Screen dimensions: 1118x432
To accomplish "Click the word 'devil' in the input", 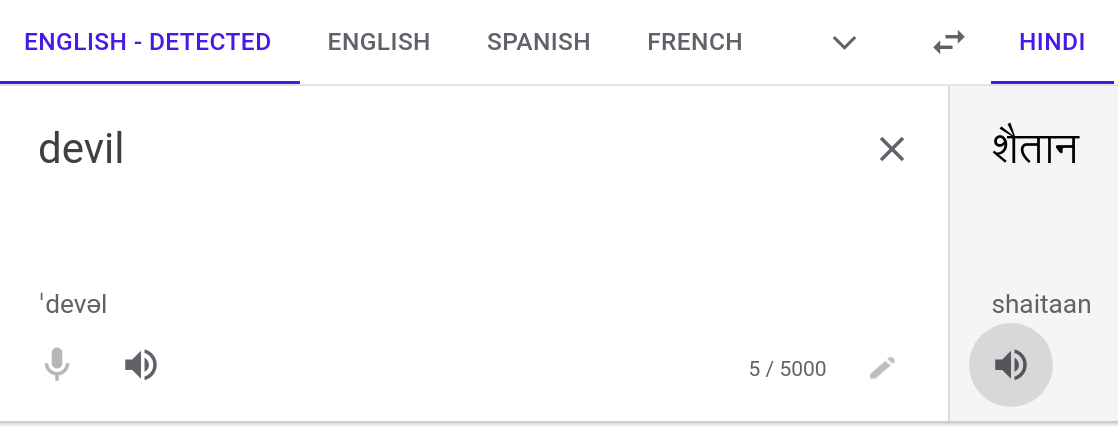I will [x=81, y=150].
